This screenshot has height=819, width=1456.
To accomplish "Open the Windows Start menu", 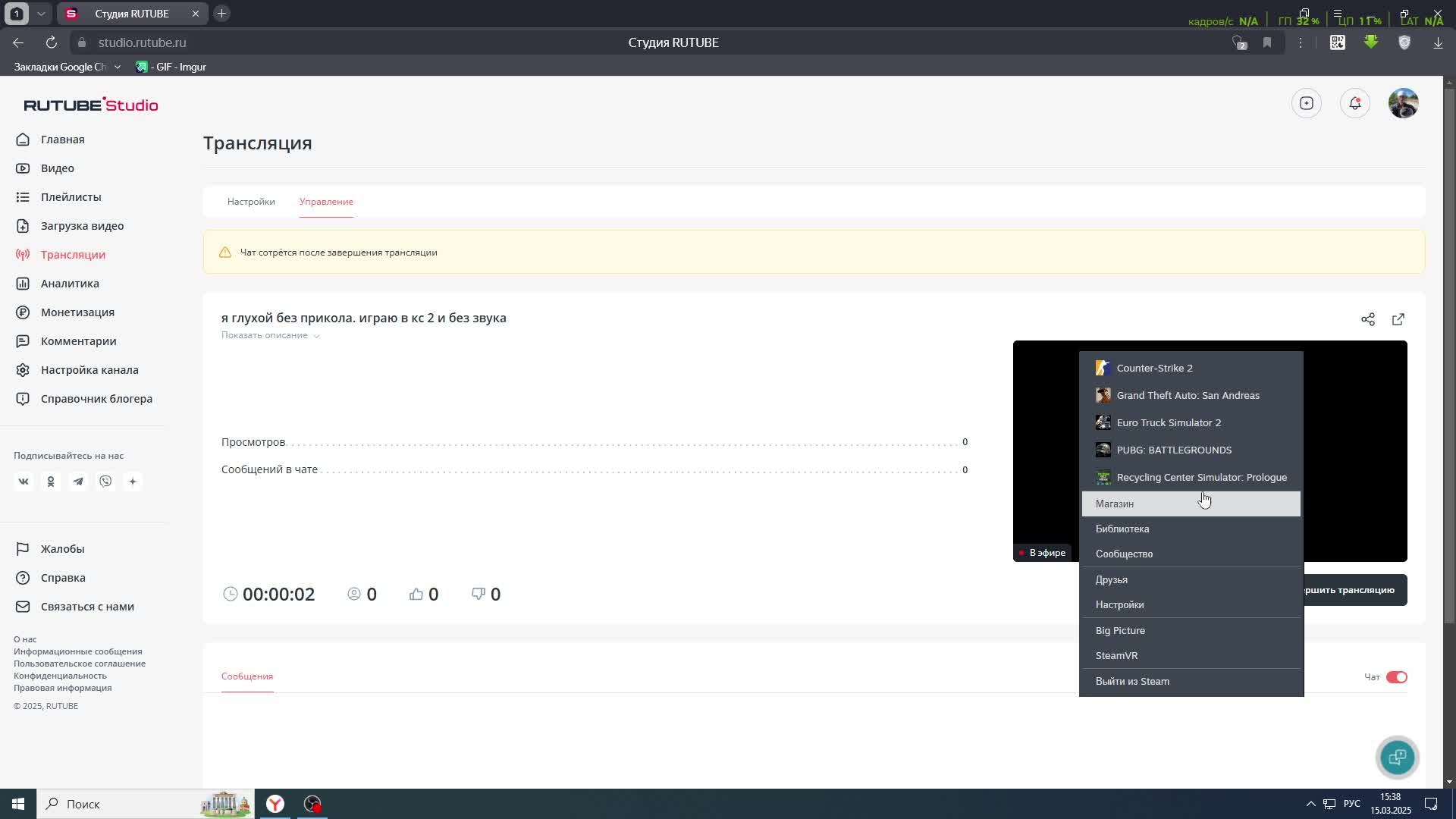I will pos(18,804).
